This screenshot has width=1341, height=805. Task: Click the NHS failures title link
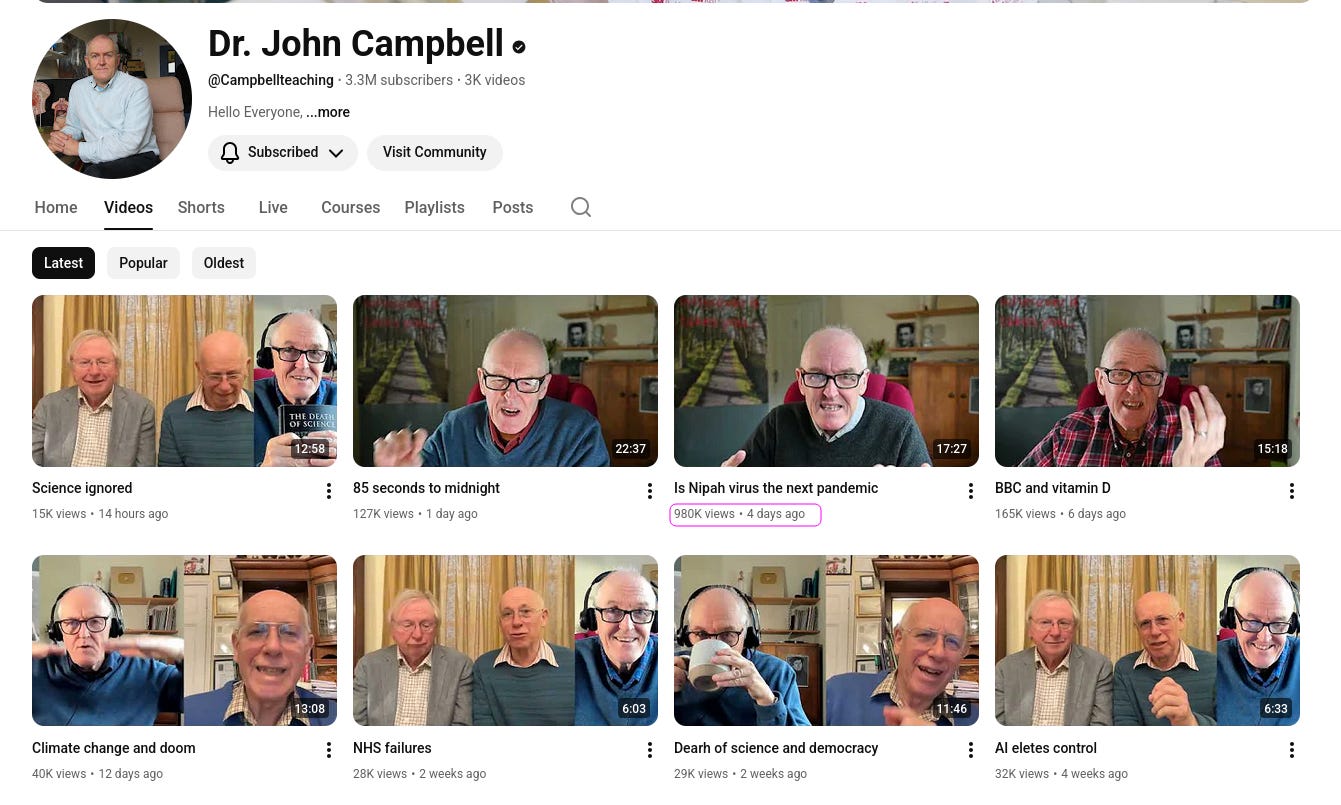click(x=392, y=748)
